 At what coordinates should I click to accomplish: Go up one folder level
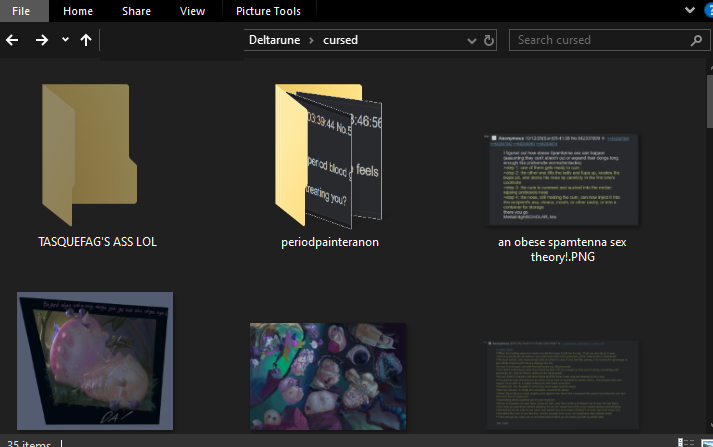pos(86,40)
